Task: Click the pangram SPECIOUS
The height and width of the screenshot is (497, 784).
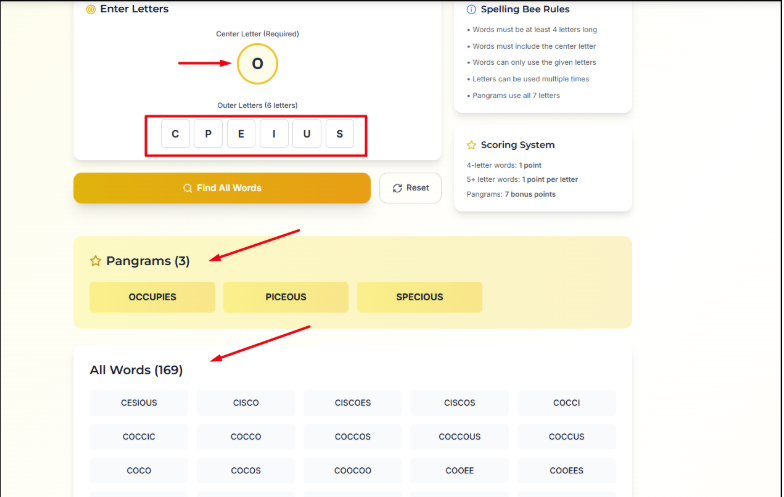Action: pyautogui.click(x=420, y=297)
